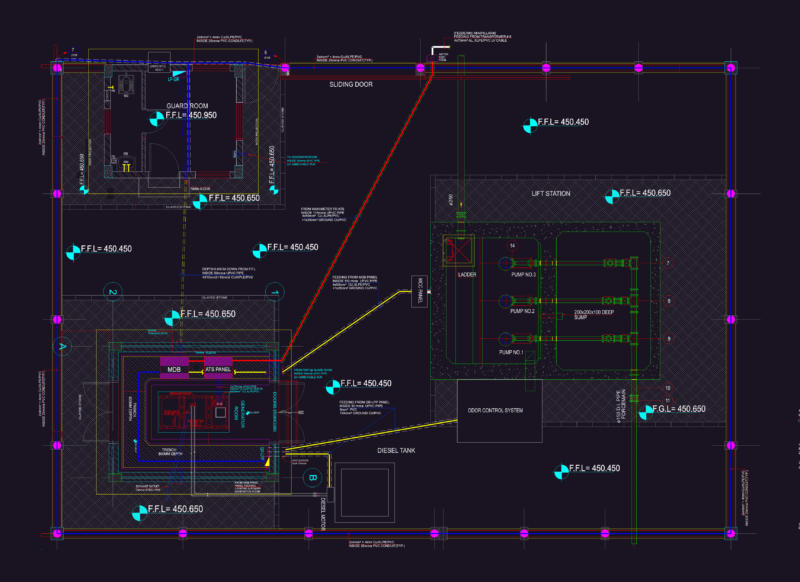Click F.F.L= 450.450 right of generator room
Screen dimensions: 800x582
click(366, 383)
